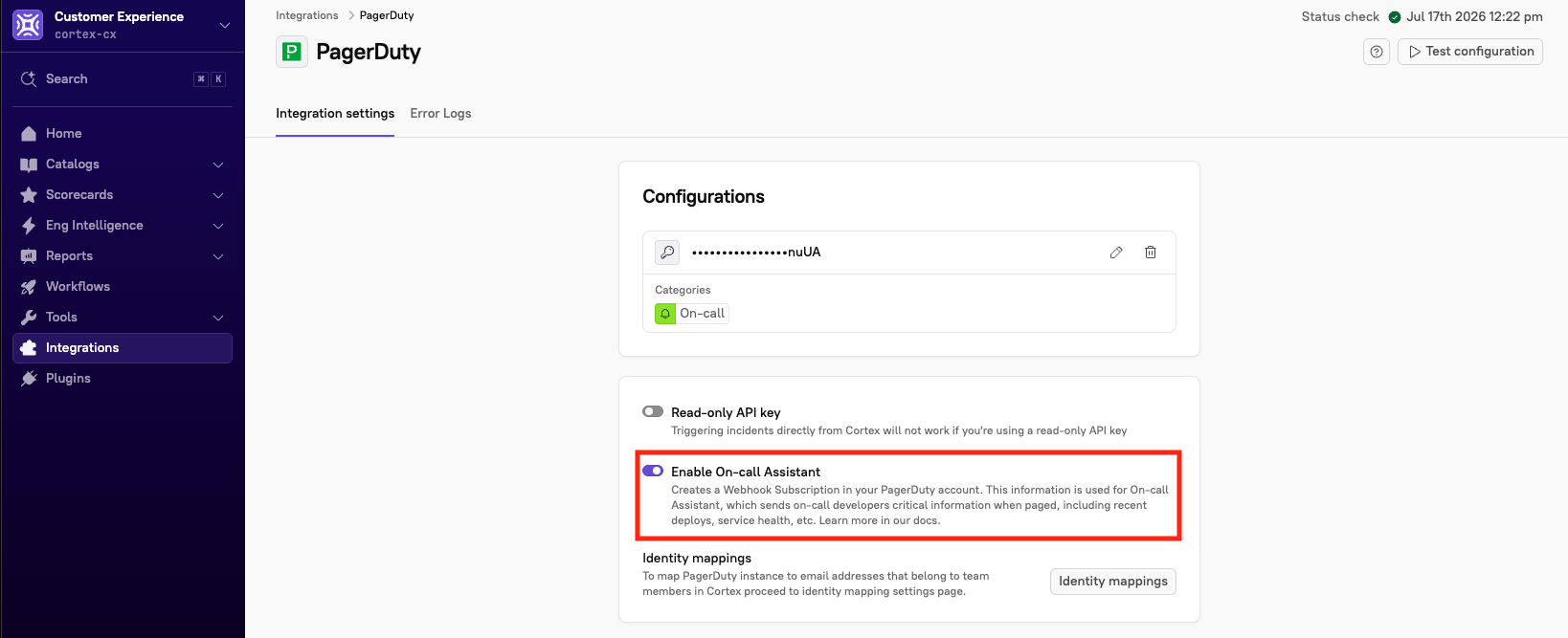The width and height of the screenshot is (1568, 638).
Task: Click the Eng Intelligence lightning icon
Action: click(x=29, y=225)
